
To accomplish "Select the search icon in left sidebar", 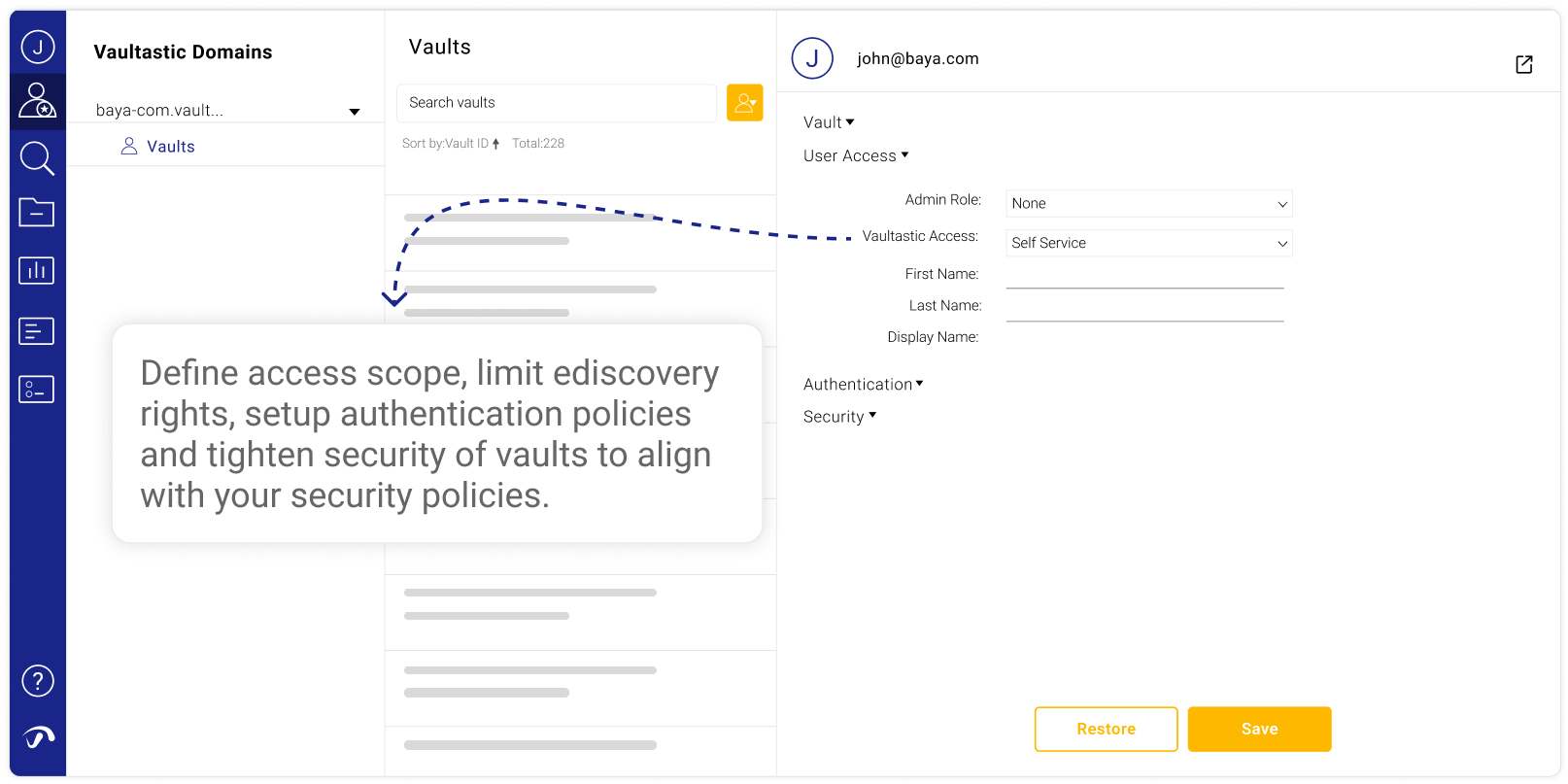I will (37, 158).
